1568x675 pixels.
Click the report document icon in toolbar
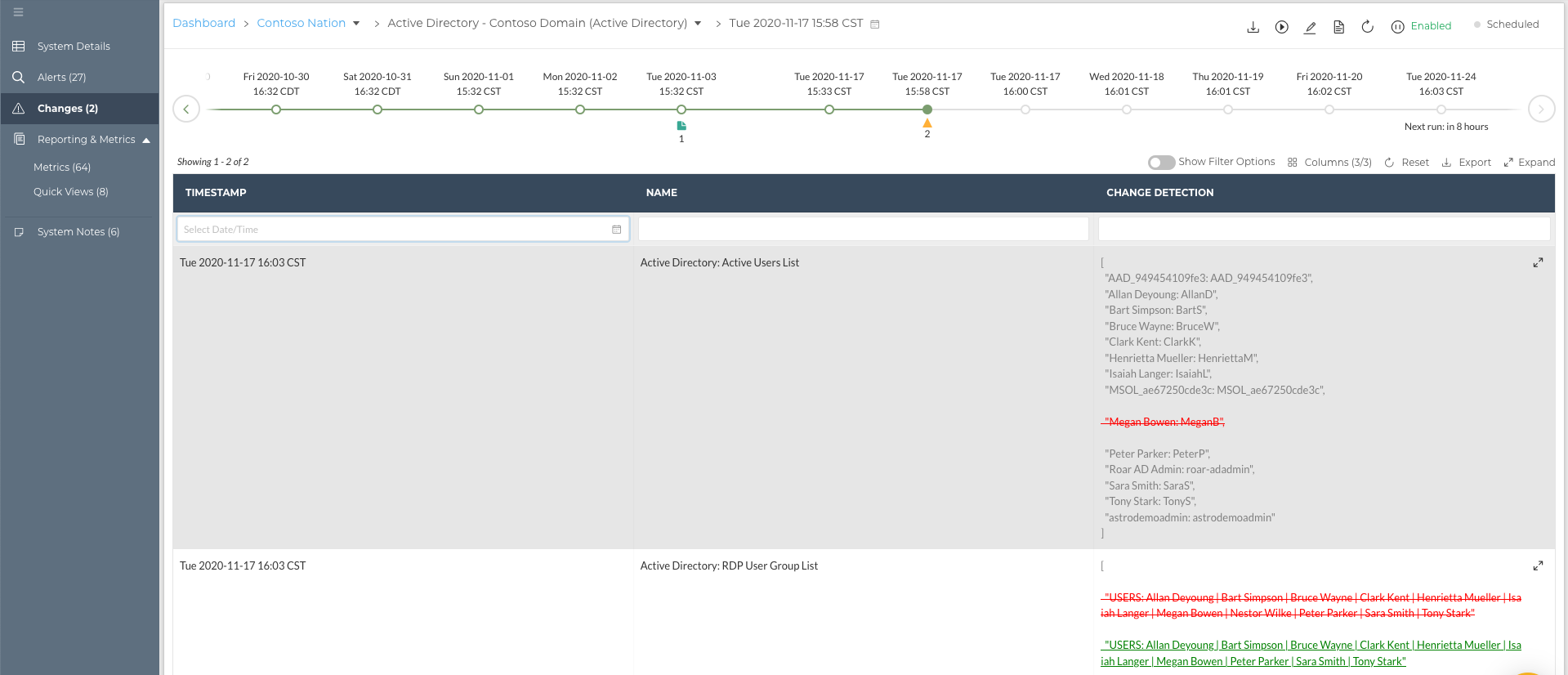(x=1338, y=27)
